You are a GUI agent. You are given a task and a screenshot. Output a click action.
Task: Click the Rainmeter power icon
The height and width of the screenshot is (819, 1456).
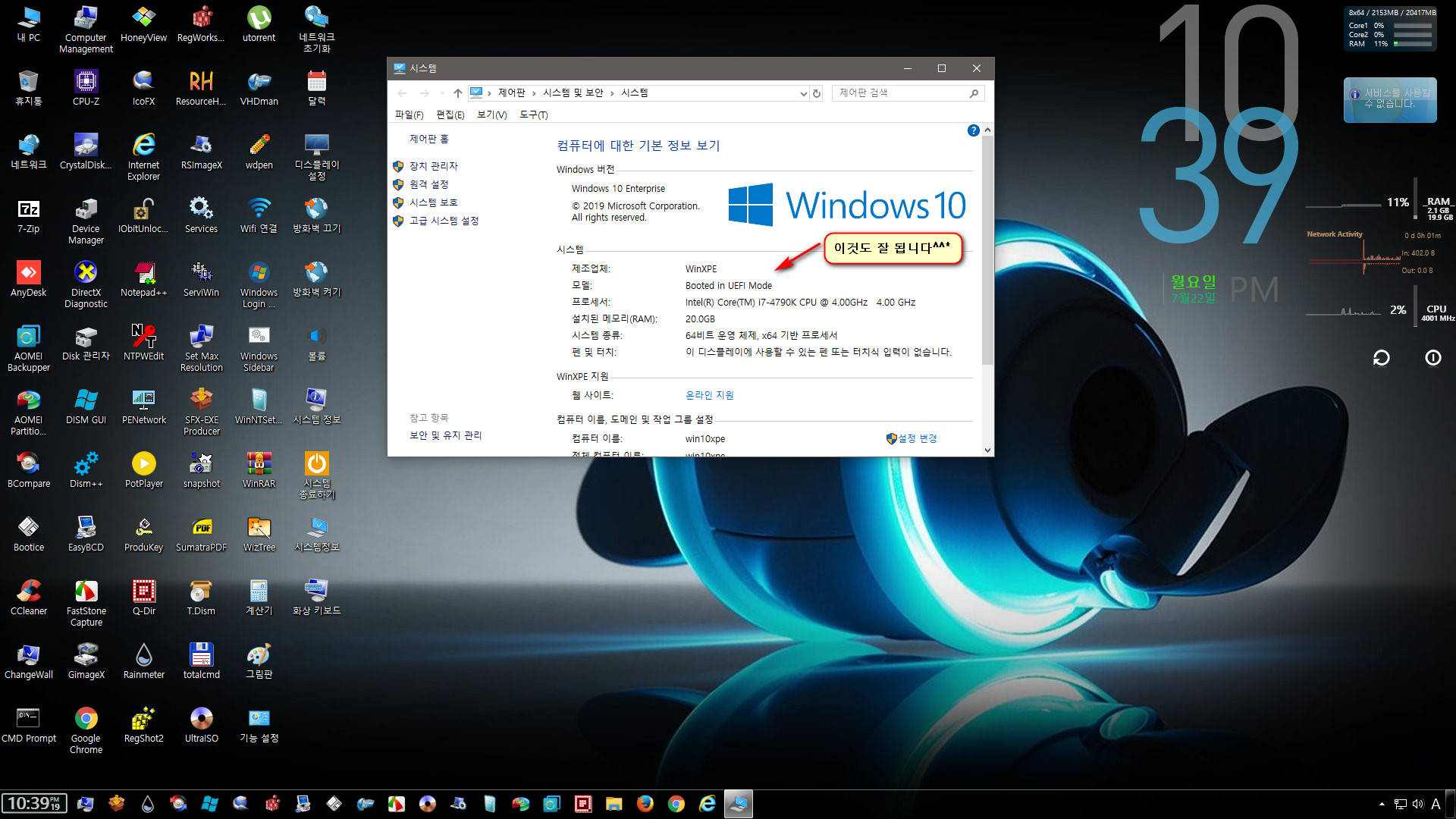point(1432,358)
